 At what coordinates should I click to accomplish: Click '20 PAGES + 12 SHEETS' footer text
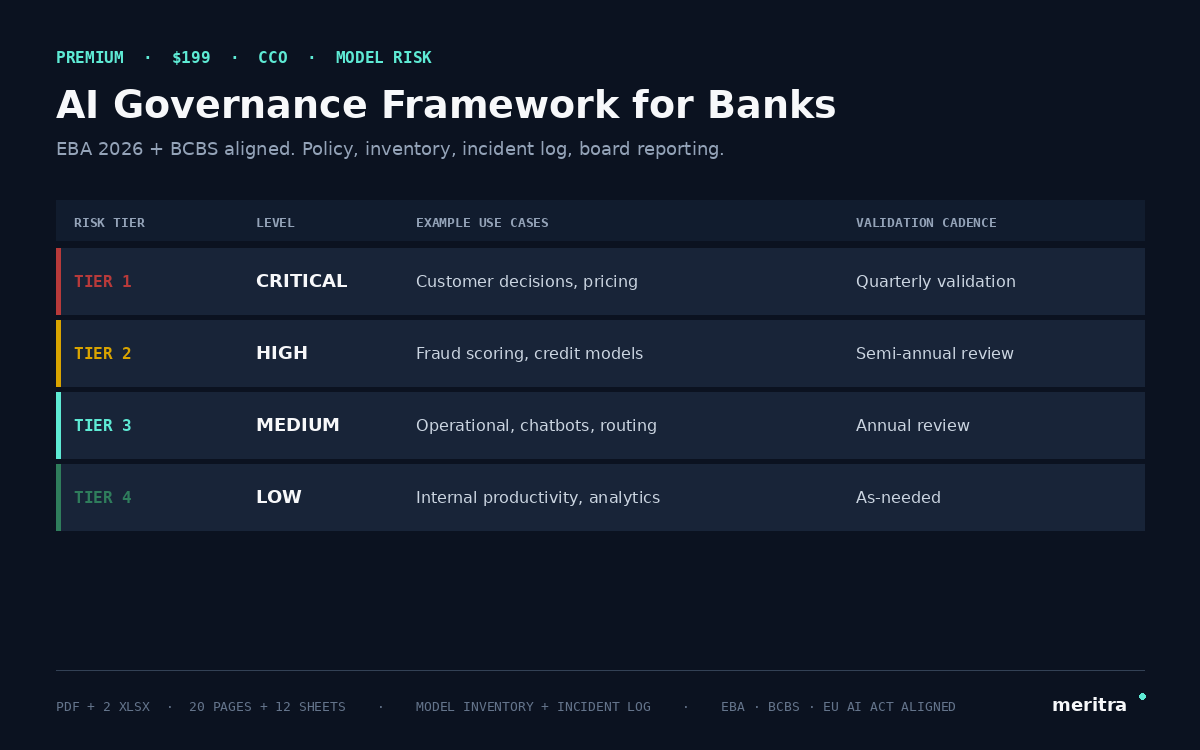coord(267,707)
